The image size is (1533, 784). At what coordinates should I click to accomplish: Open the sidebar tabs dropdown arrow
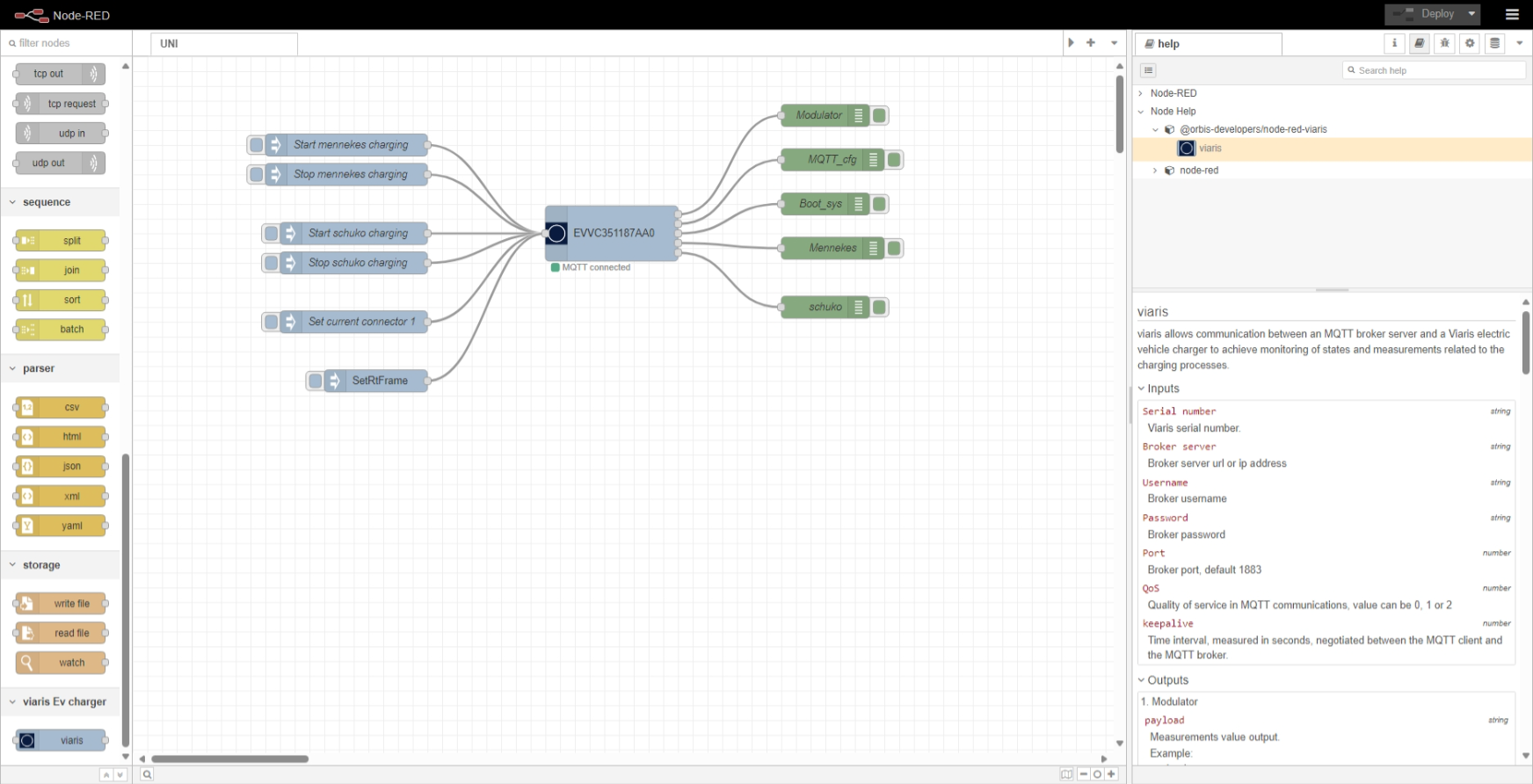(1520, 43)
